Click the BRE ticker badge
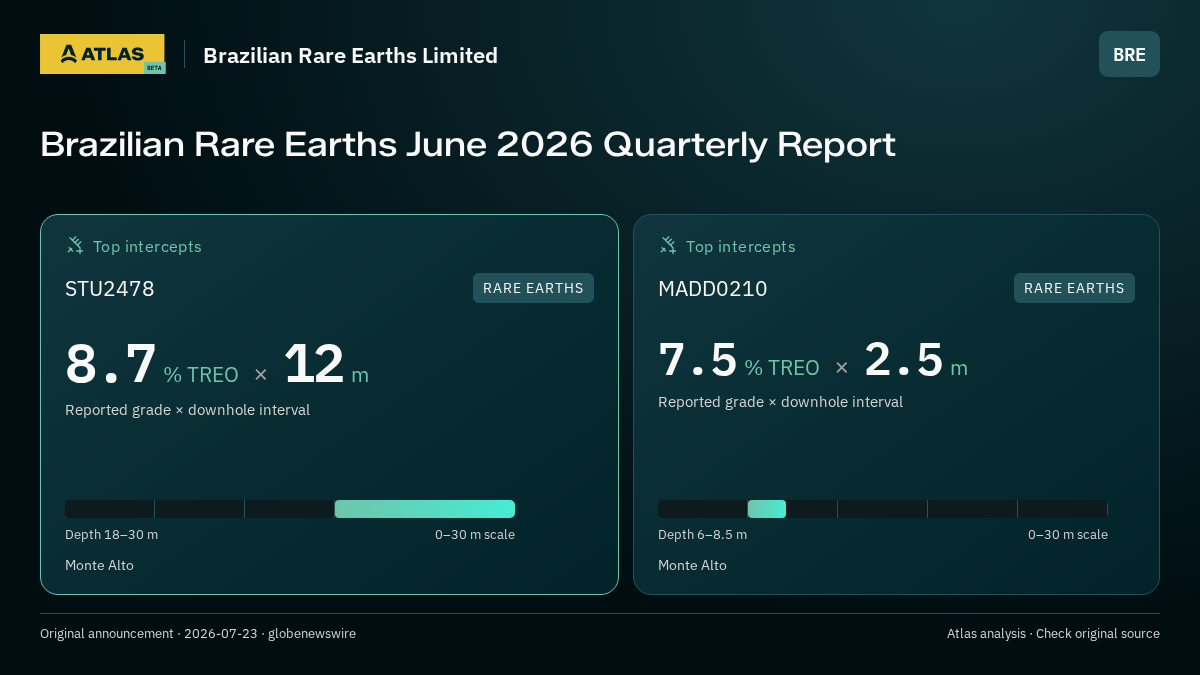The width and height of the screenshot is (1200, 675). (x=1129, y=54)
